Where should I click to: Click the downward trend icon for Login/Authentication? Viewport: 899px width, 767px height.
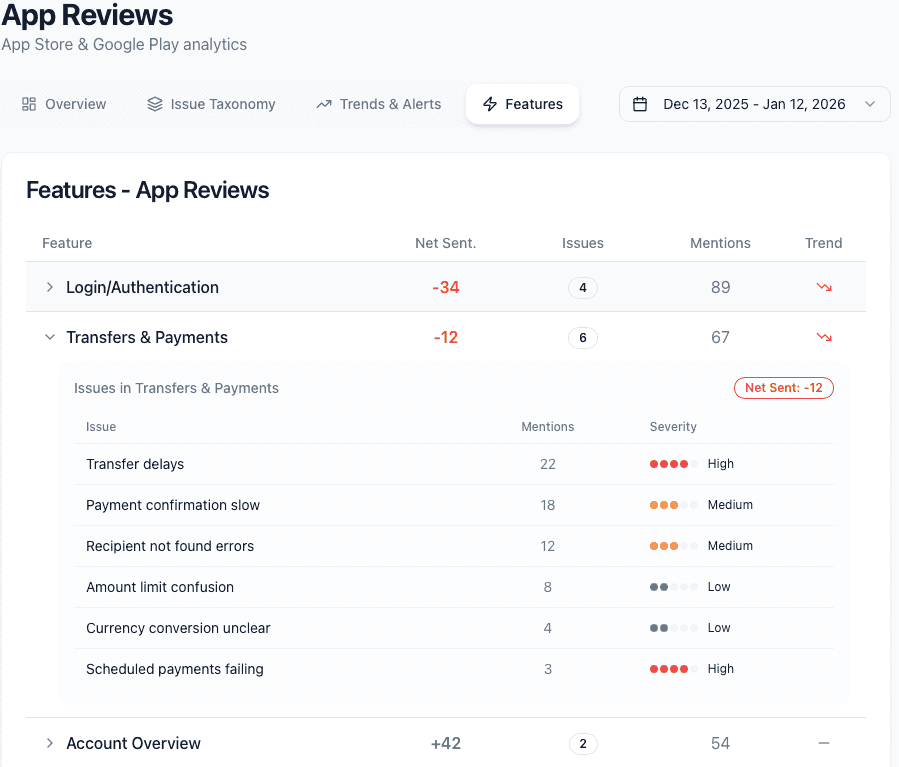coord(823,287)
